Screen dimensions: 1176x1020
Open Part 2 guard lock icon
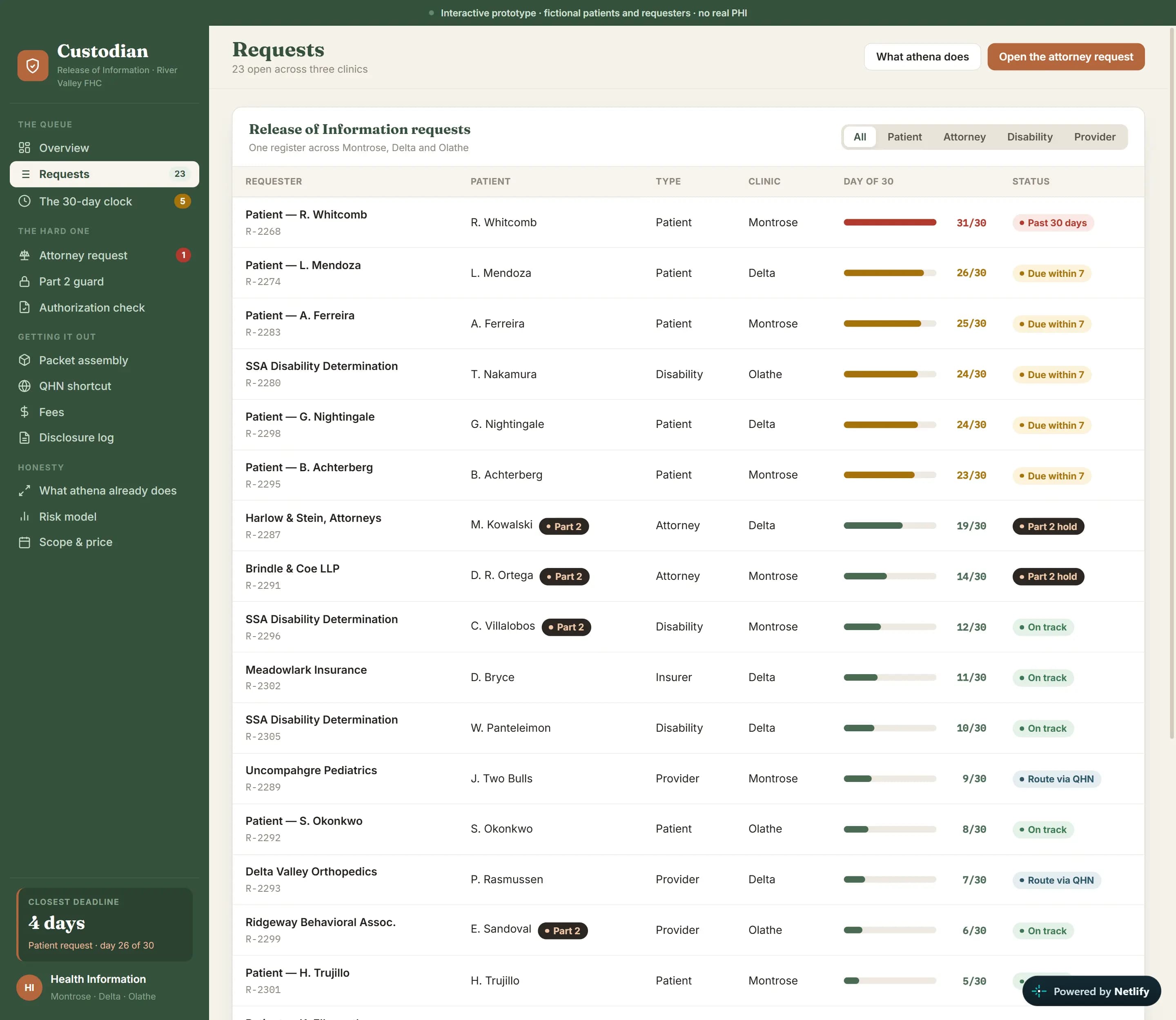(x=24, y=281)
